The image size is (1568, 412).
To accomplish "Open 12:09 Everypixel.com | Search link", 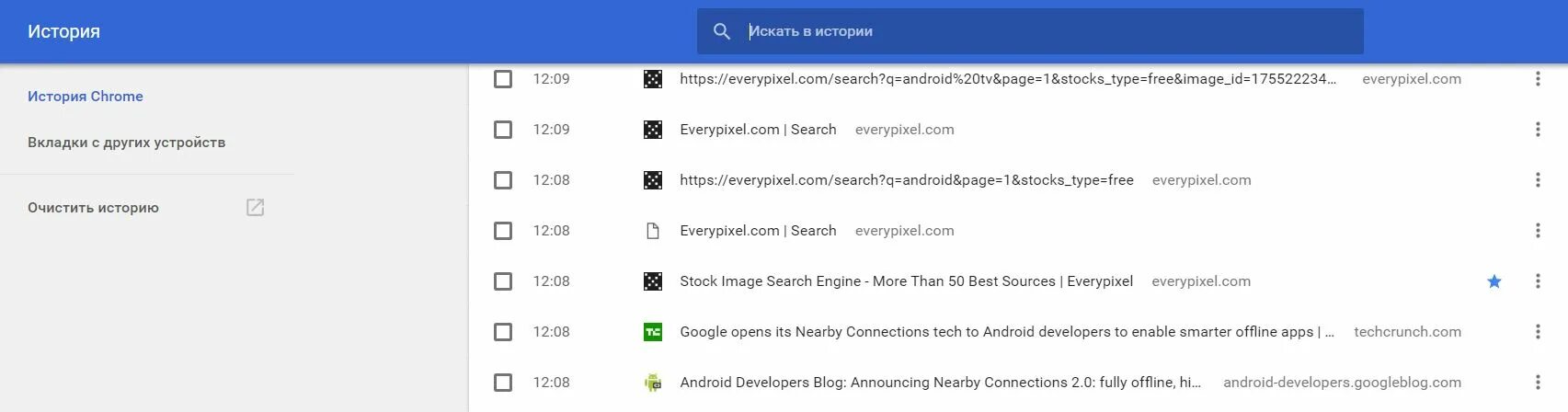I will (x=758, y=130).
